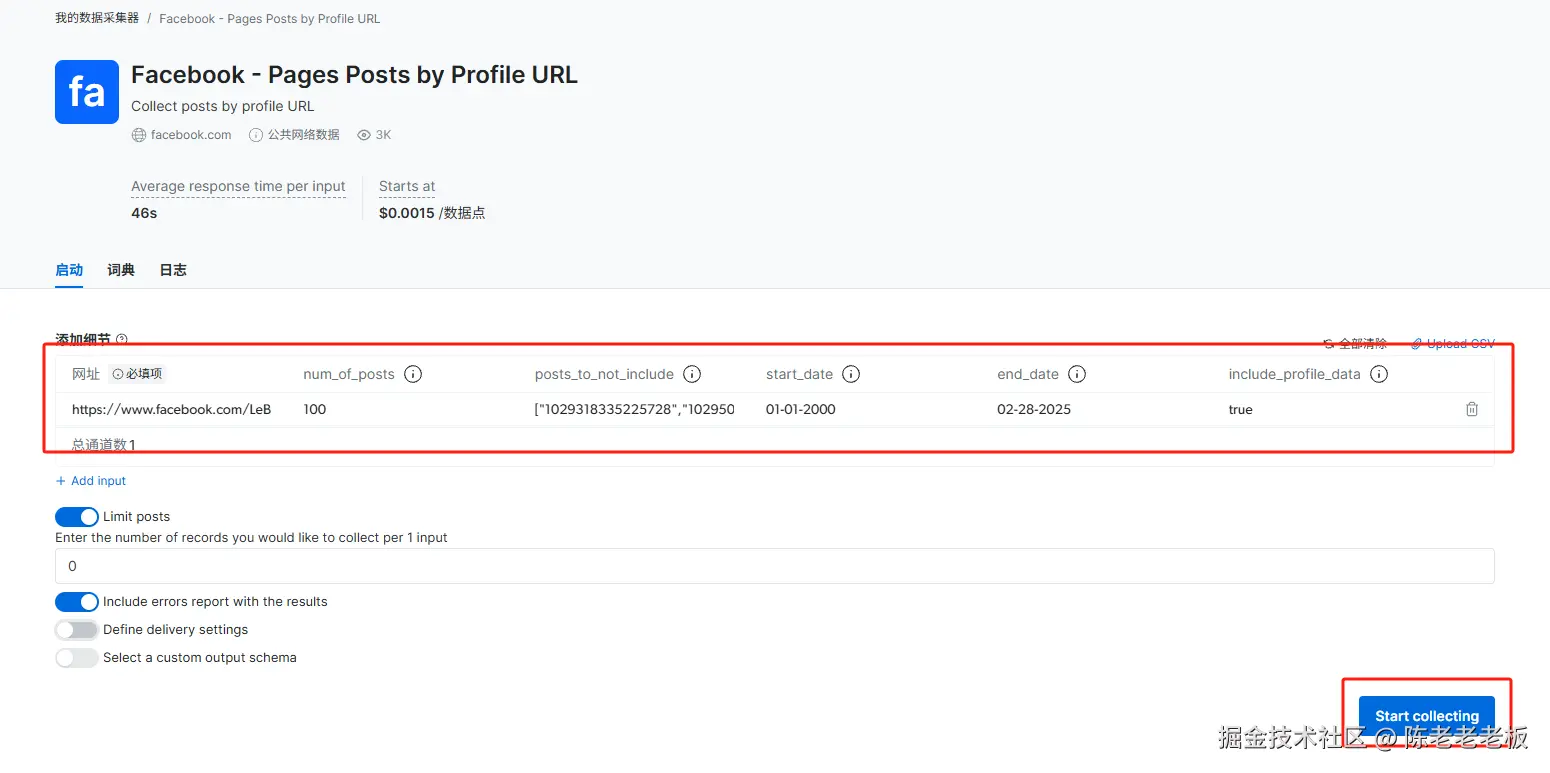1550x773 pixels.
Task: Switch to the 词典 tab
Action: 121,270
